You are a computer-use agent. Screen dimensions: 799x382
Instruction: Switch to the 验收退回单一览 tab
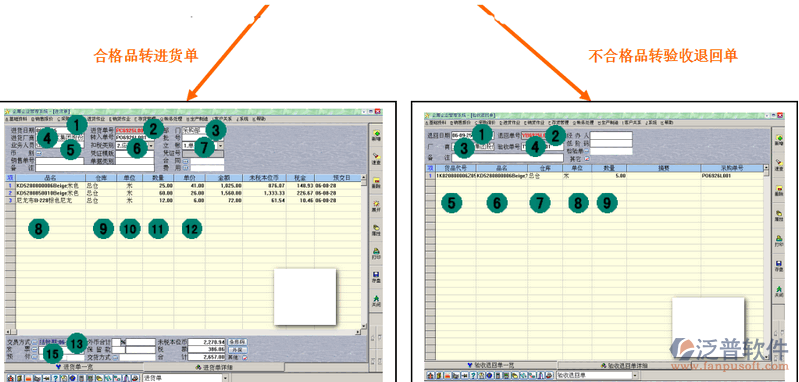click(x=490, y=365)
